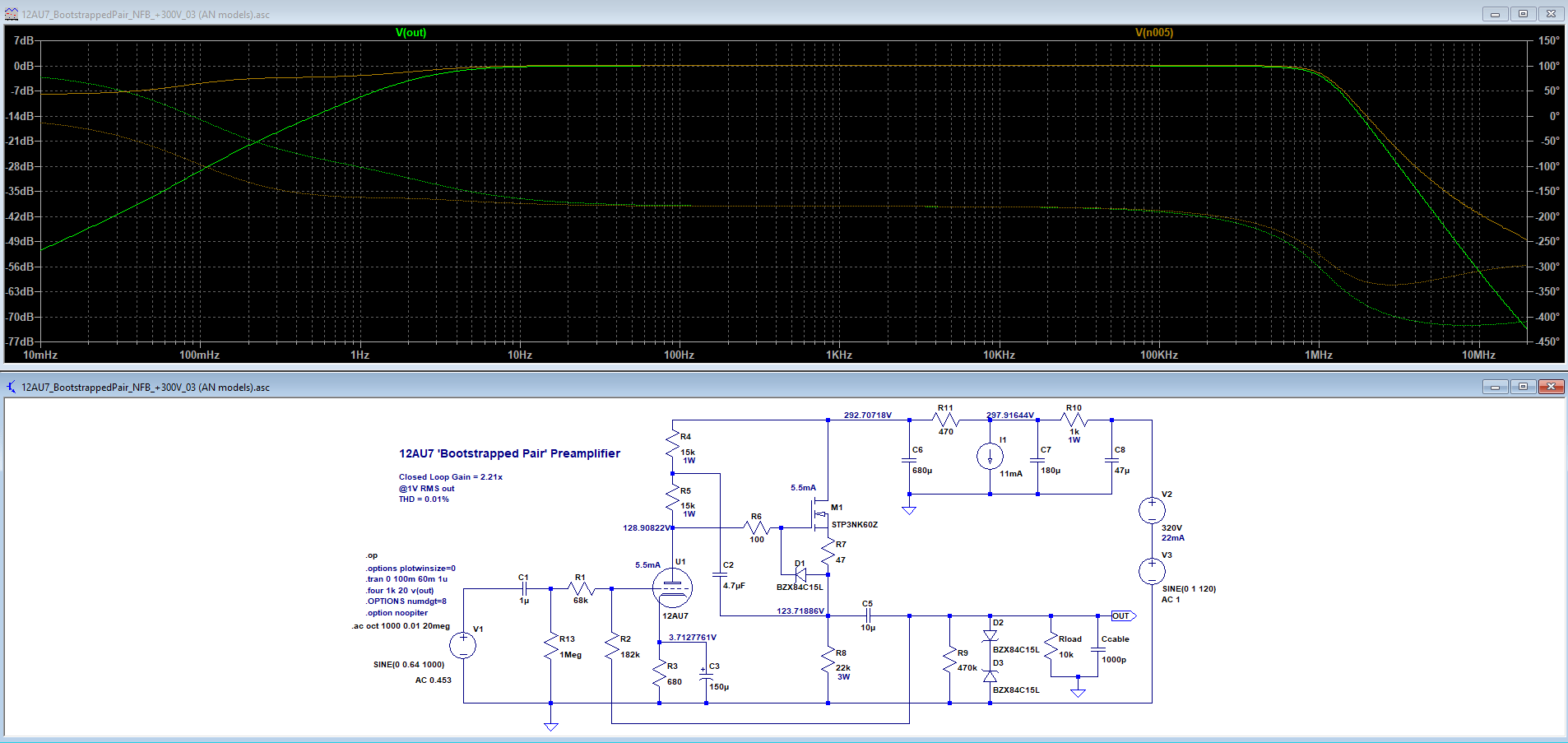1568x743 pixels.
Task: Click the -450° right phase axis label
Action: click(1547, 341)
